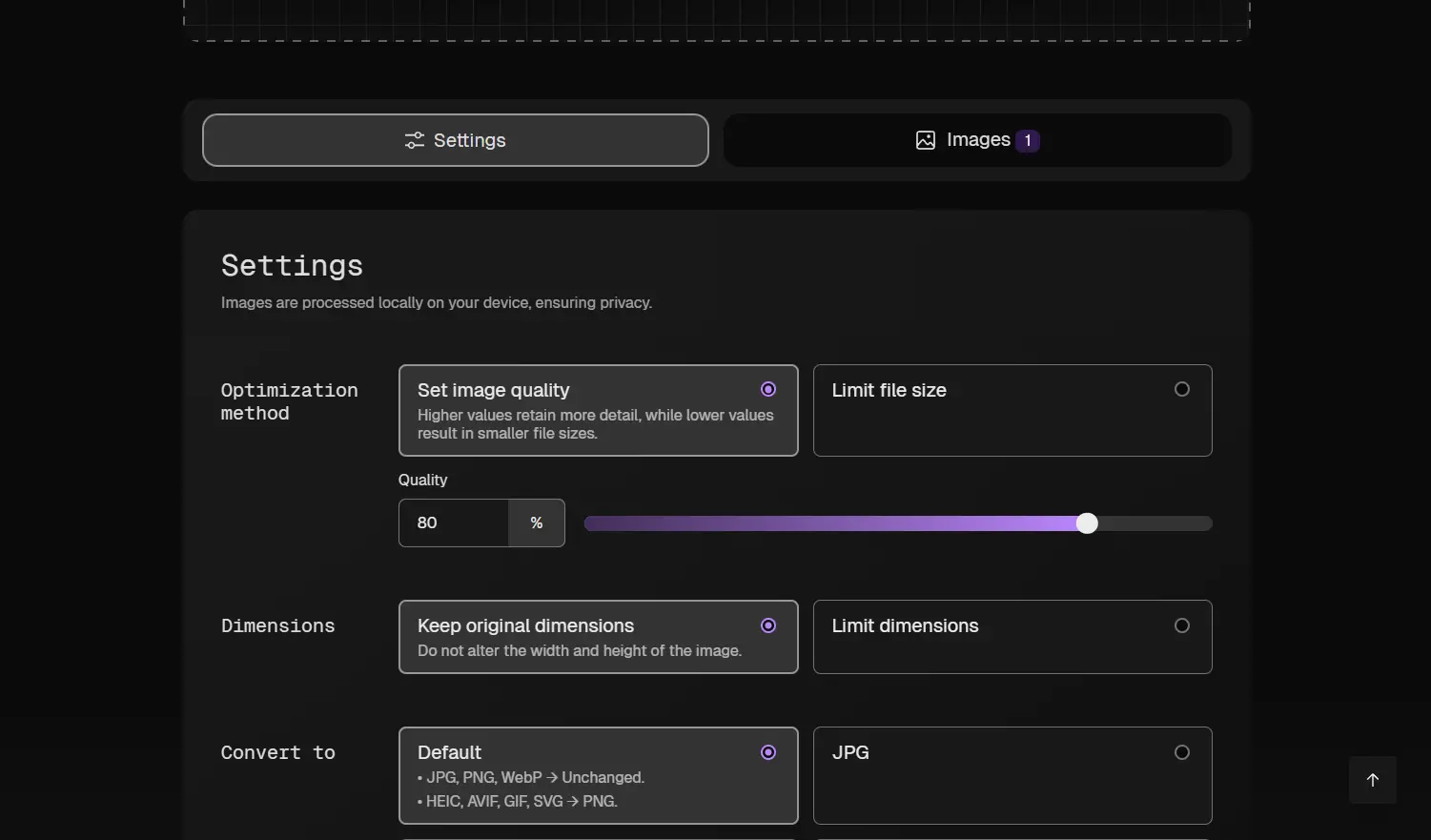Switch to the Settings tab
This screenshot has width=1431, height=840.
[455, 140]
